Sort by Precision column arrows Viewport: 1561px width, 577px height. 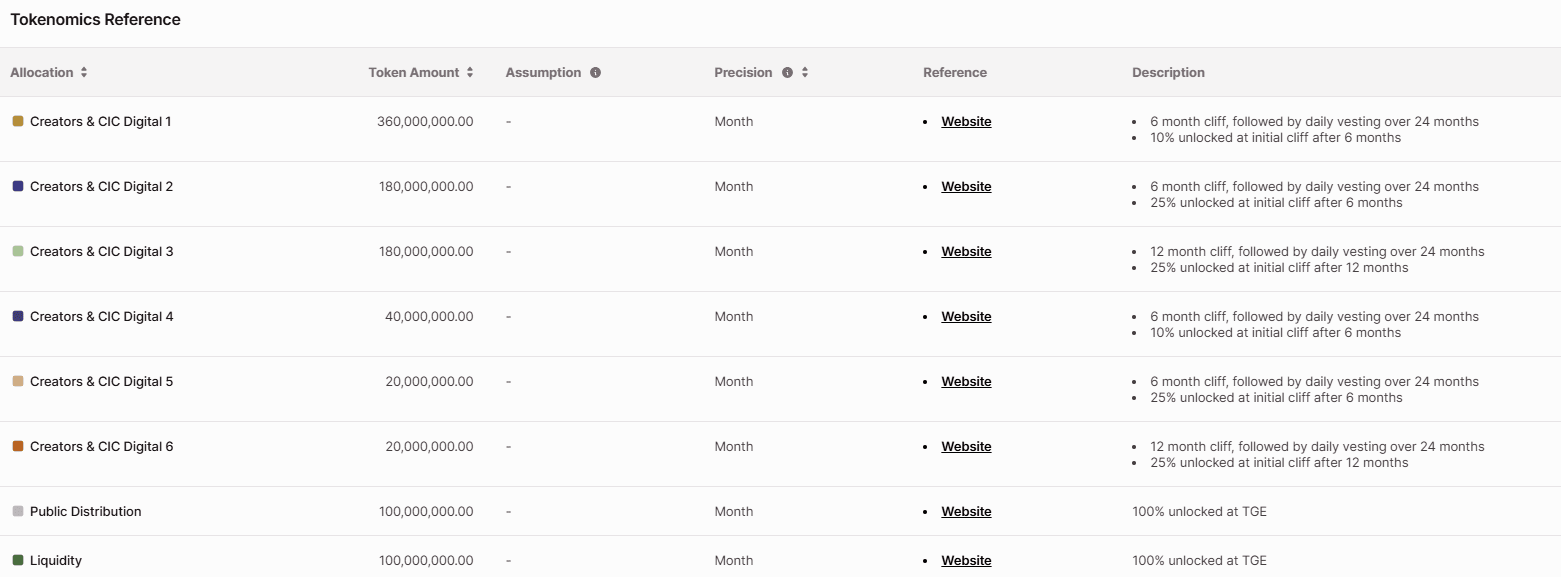(x=805, y=73)
